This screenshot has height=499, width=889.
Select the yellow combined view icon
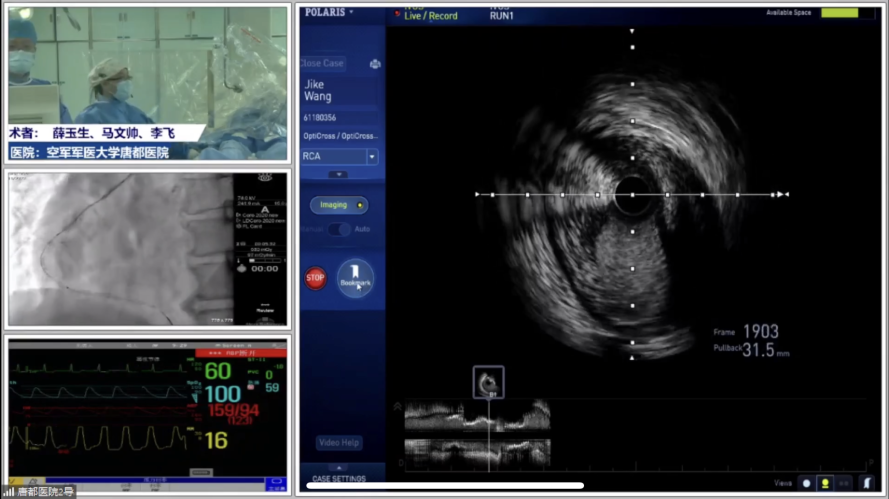point(826,483)
